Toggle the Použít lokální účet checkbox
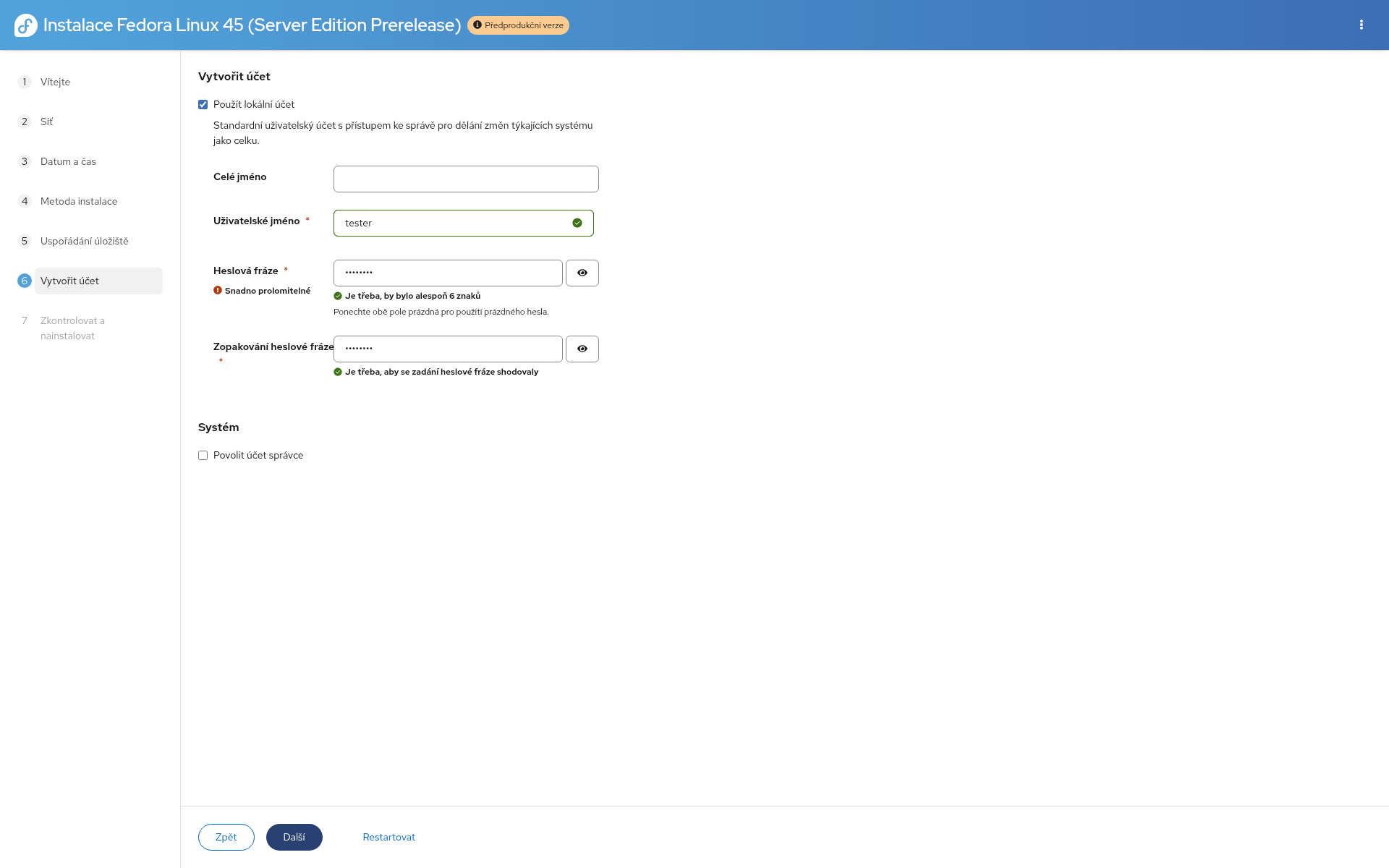This screenshot has width=1389, height=868. tap(203, 105)
